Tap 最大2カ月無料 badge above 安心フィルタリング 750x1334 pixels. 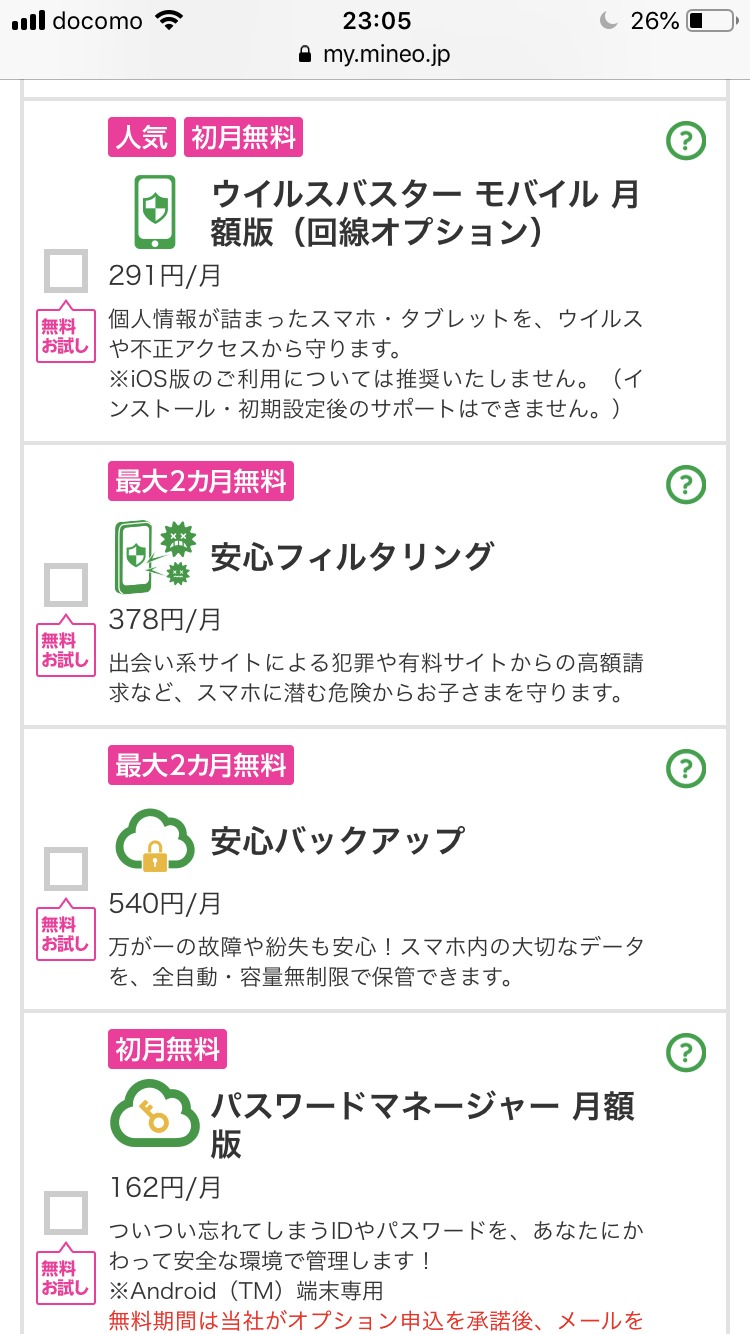[201, 482]
